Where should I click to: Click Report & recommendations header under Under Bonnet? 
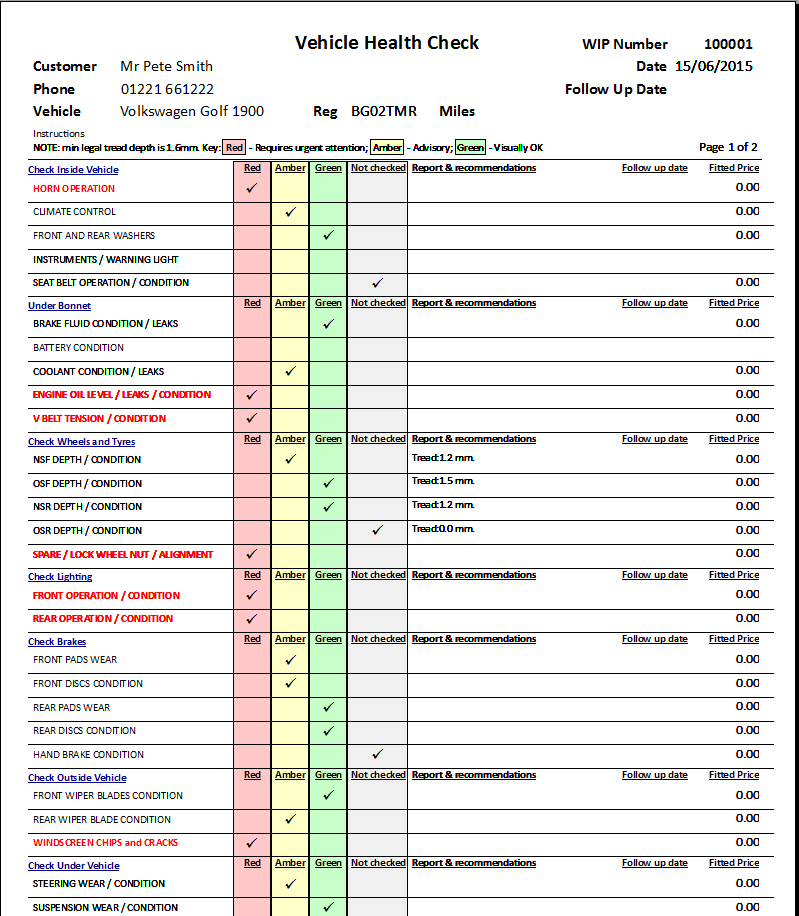pyautogui.click(x=474, y=303)
